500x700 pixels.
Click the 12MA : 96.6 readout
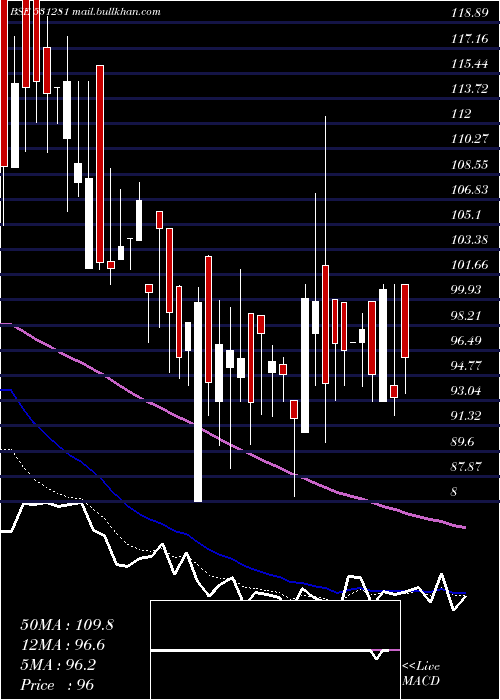(x=62, y=645)
